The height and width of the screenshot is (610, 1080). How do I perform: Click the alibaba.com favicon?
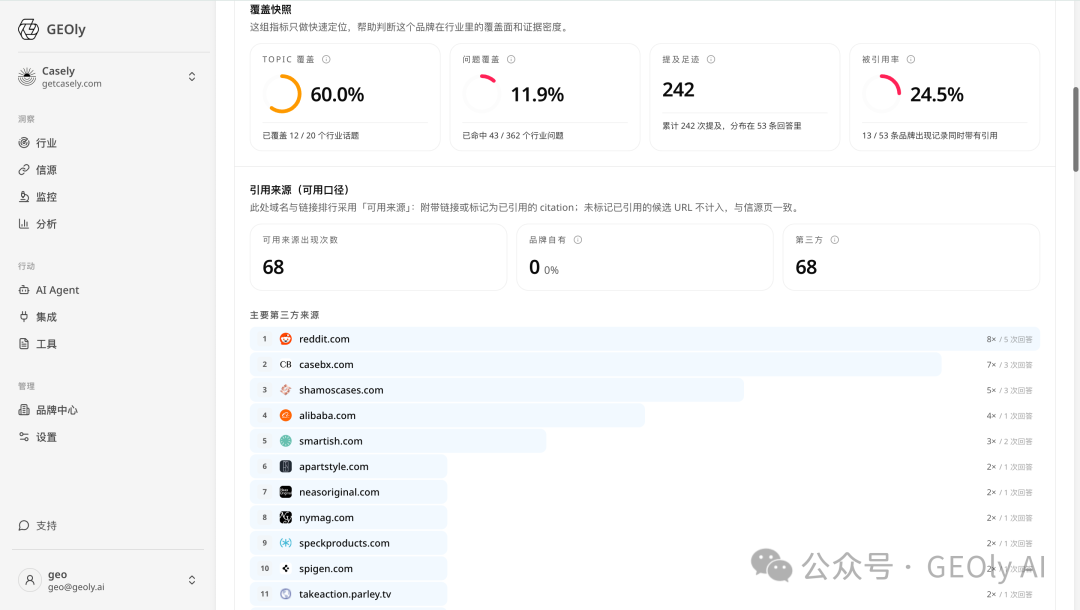pyautogui.click(x=286, y=415)
